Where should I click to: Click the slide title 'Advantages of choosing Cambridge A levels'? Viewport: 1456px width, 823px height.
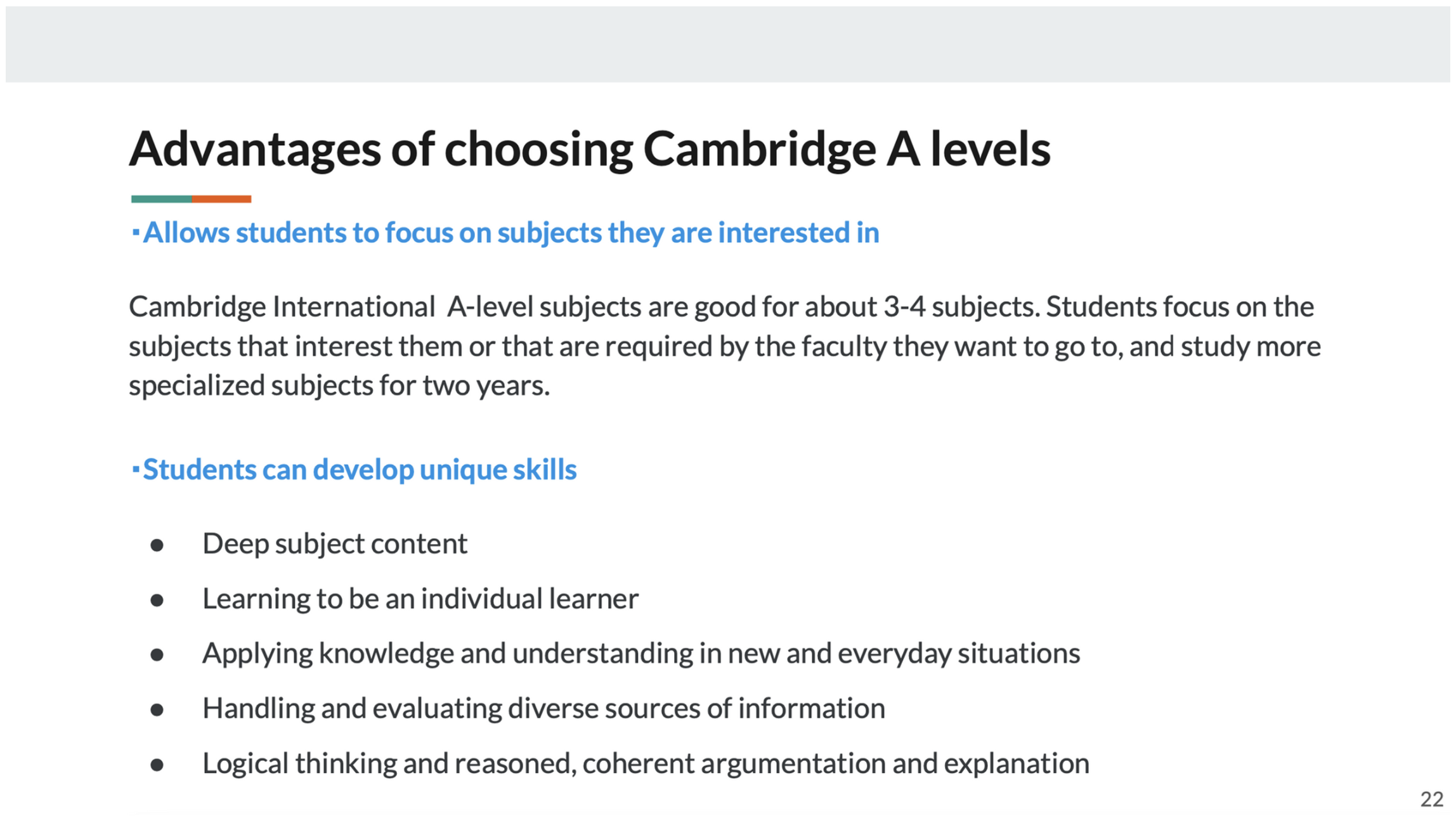(589, 150)
